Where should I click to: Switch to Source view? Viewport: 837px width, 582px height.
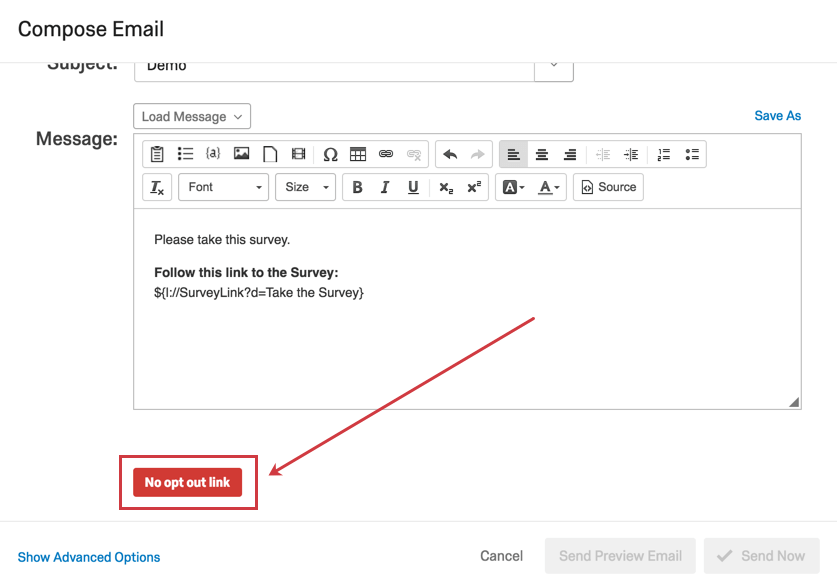[x=608, y=187]
